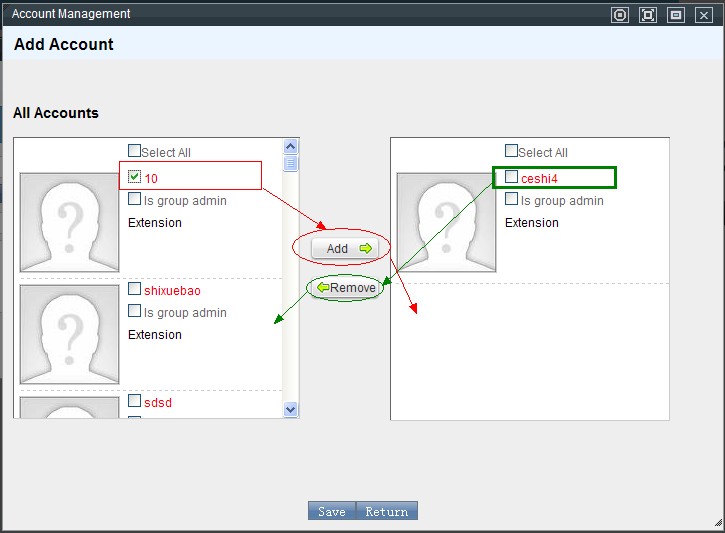Click scroll down arrow in All Accounts list

pyautogui.click(x=291, y=409)
